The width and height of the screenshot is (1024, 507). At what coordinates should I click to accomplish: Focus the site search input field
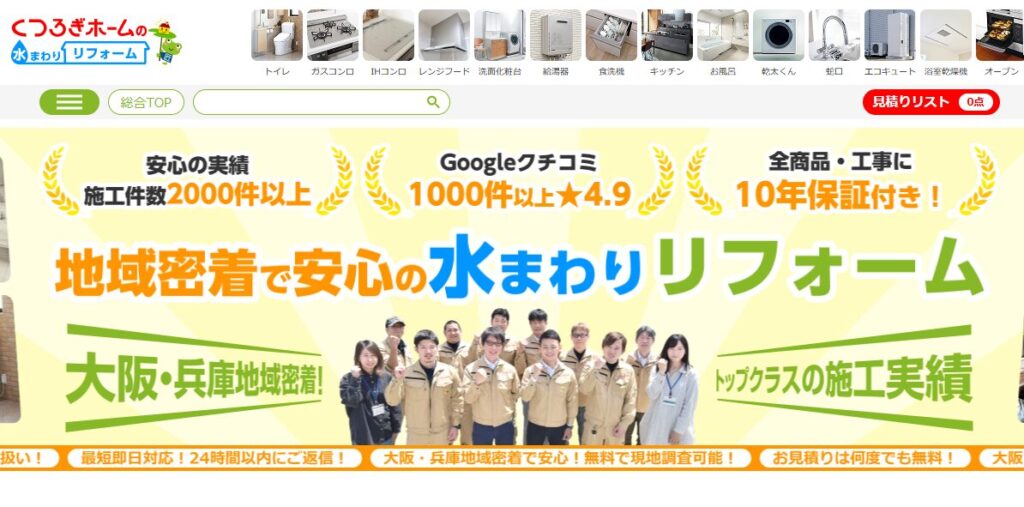[310, 102]
